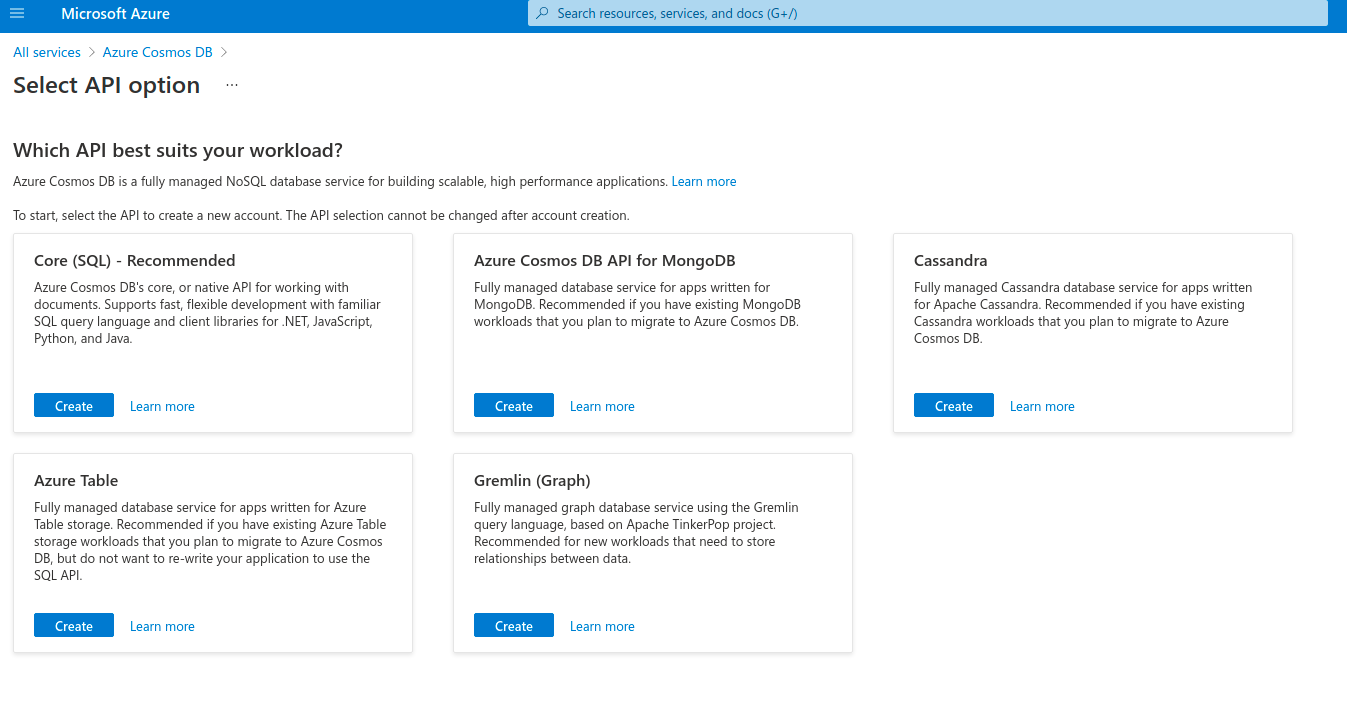1347x724 pixels.
Task: Click the Which API best suits your workload heading
Action: point(178,151)
